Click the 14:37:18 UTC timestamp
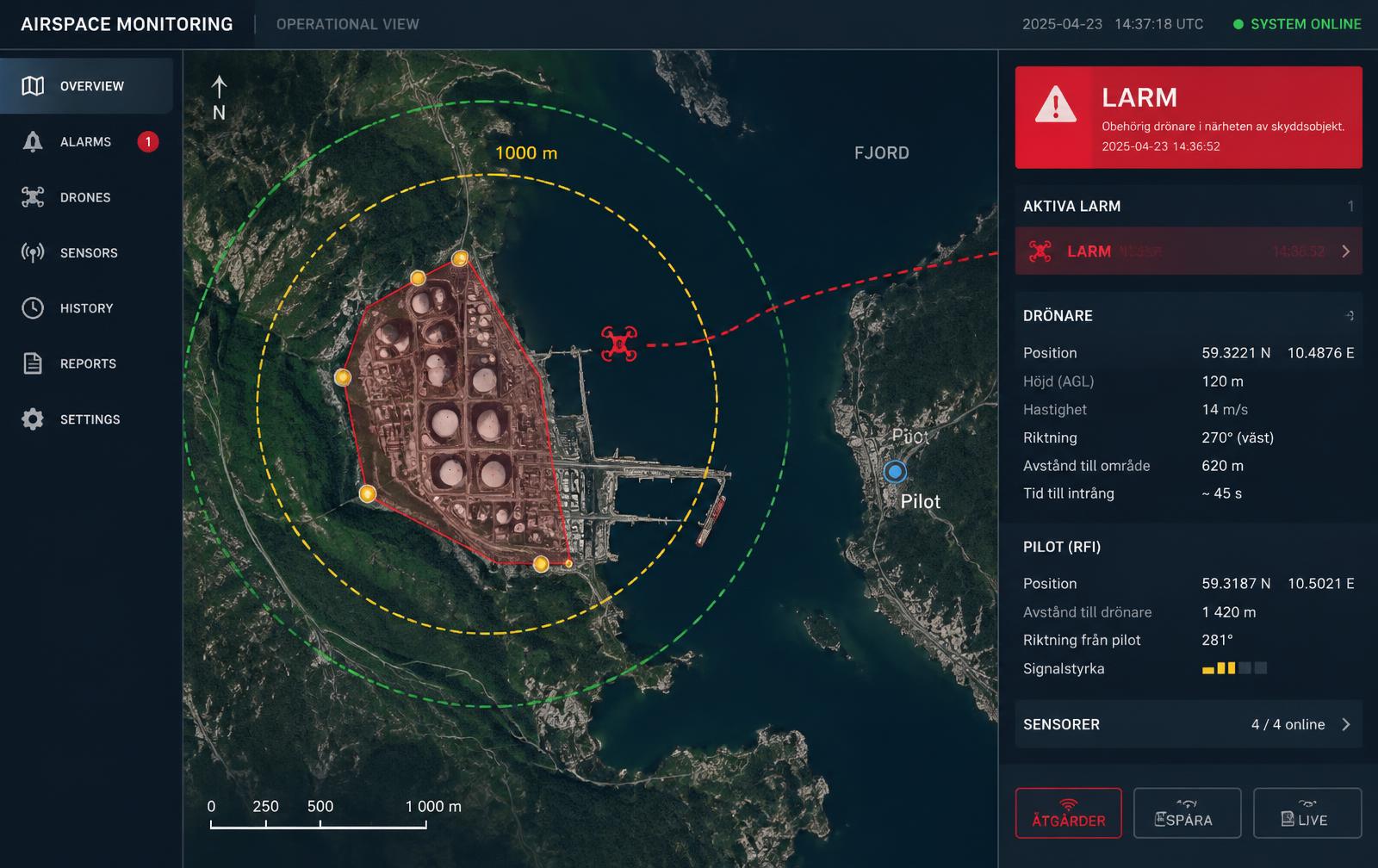This screenshot has height=868, width=1378. [x=1159, y=24]
